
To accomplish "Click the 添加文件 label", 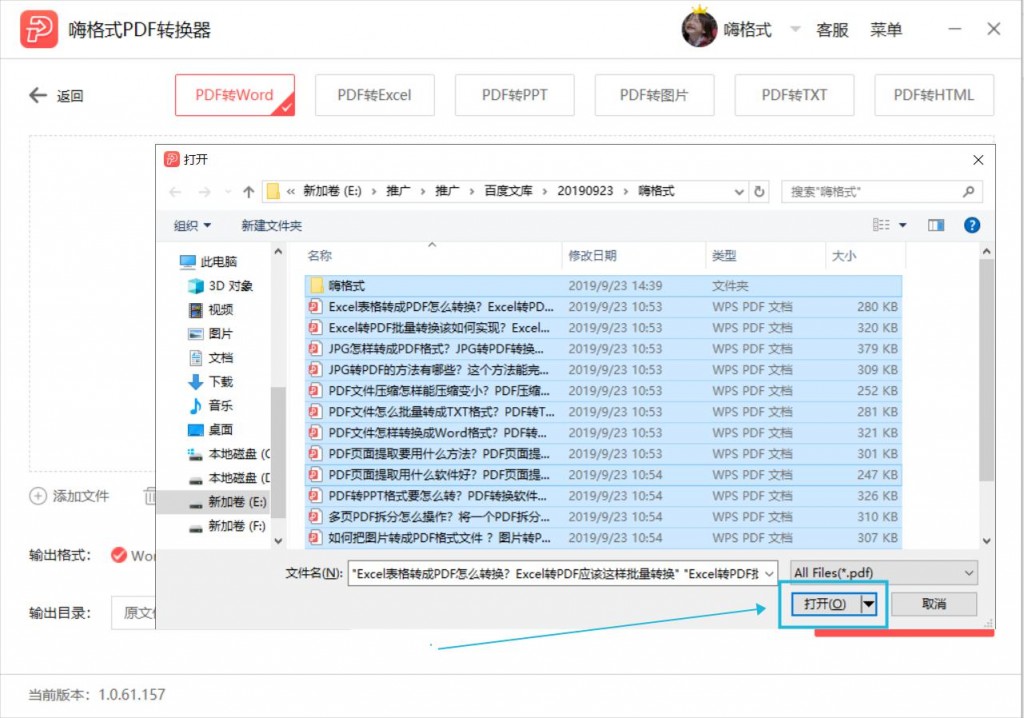I will click(x=80, y=496).
